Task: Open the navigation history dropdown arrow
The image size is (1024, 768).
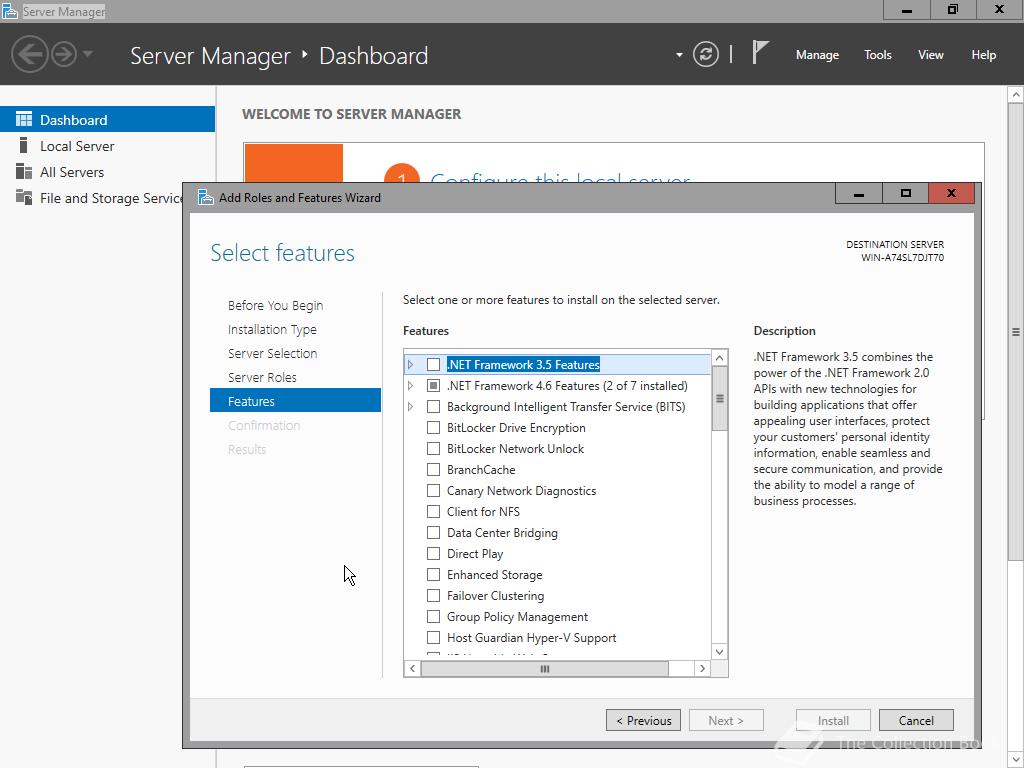Action: point(88,54)
